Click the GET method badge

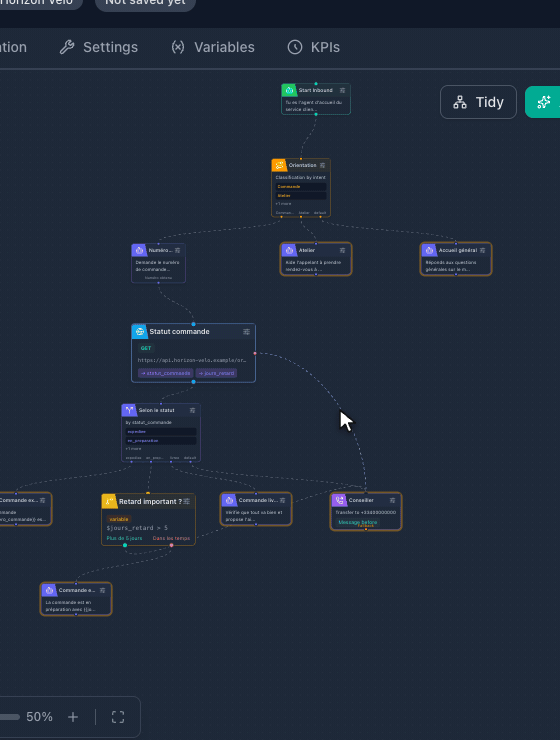pos(146,348)
